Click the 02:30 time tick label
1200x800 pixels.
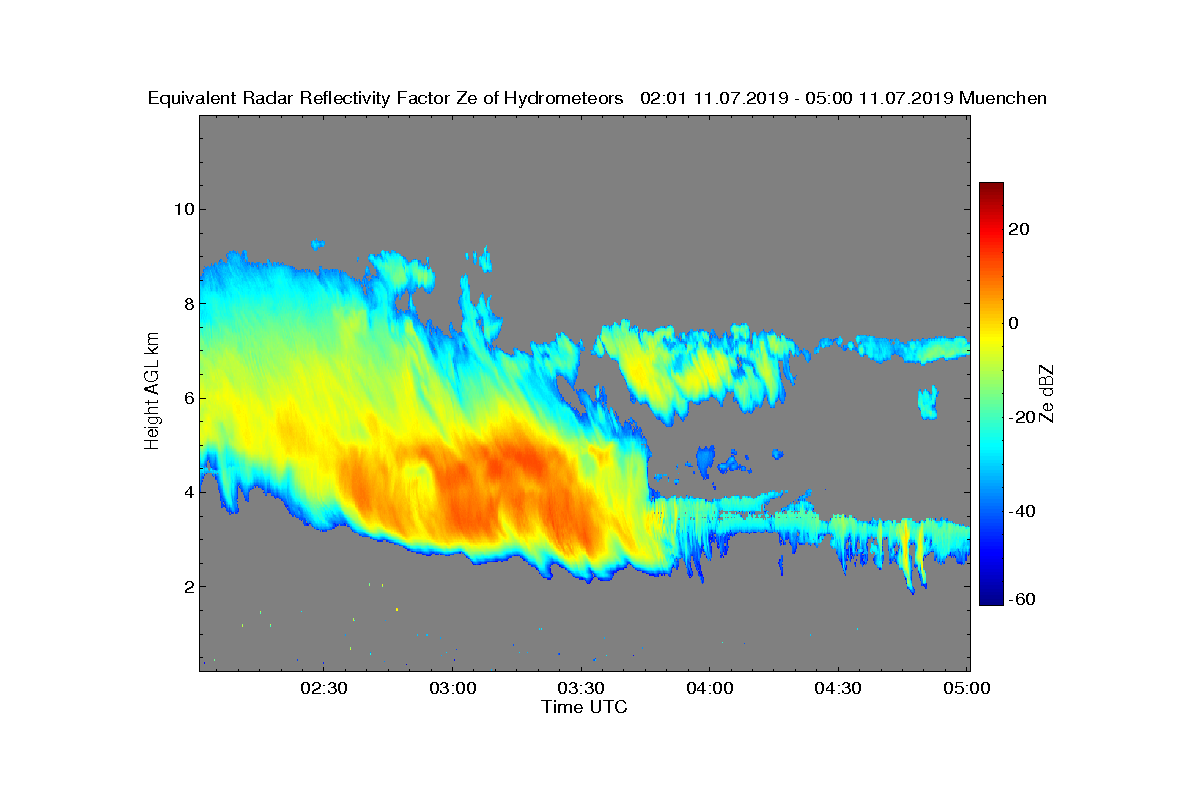323,688
